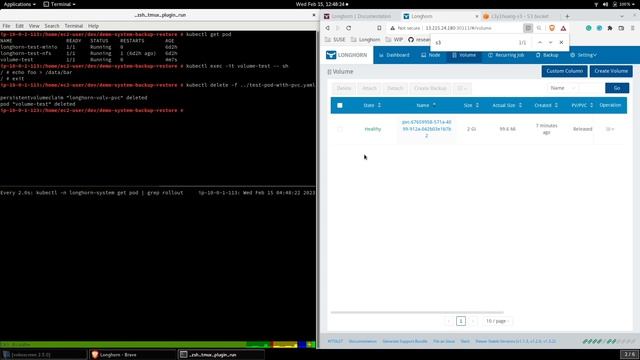This screenshot has height=360, width=640.
Task: Open the pvc row Operation dropdown
Action: coord(610,129)
